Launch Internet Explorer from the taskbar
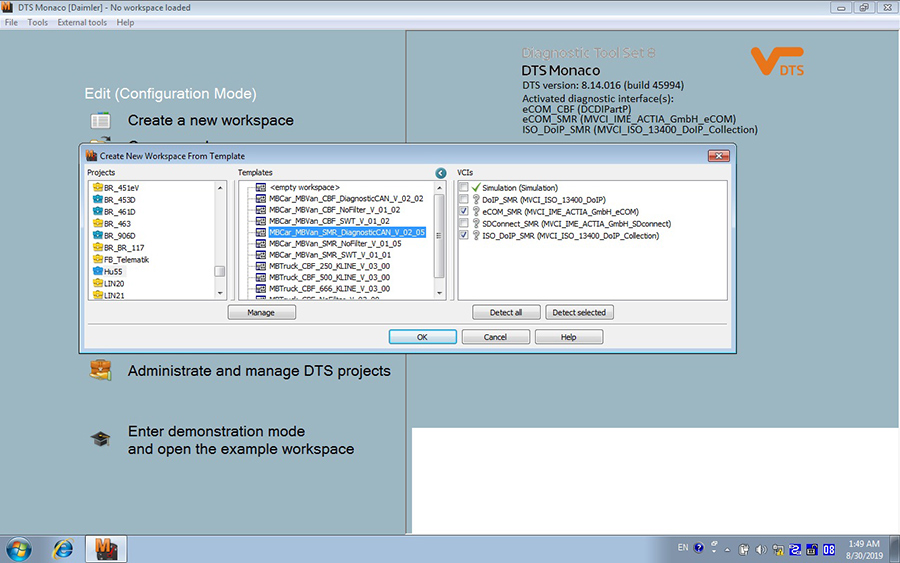This screenshot has height=563, width=900. pyautogui.click(x=63, y=549)
